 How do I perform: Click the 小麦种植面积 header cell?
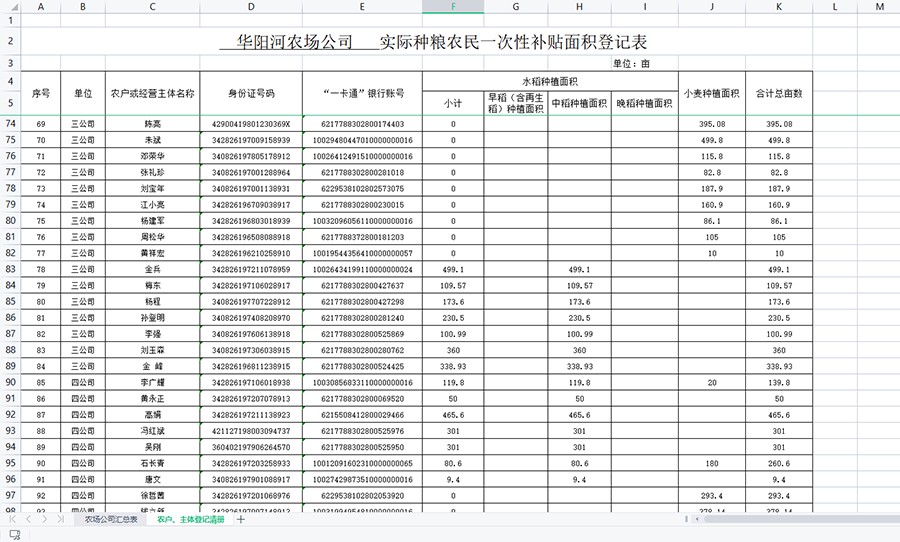tap(711, 93)
